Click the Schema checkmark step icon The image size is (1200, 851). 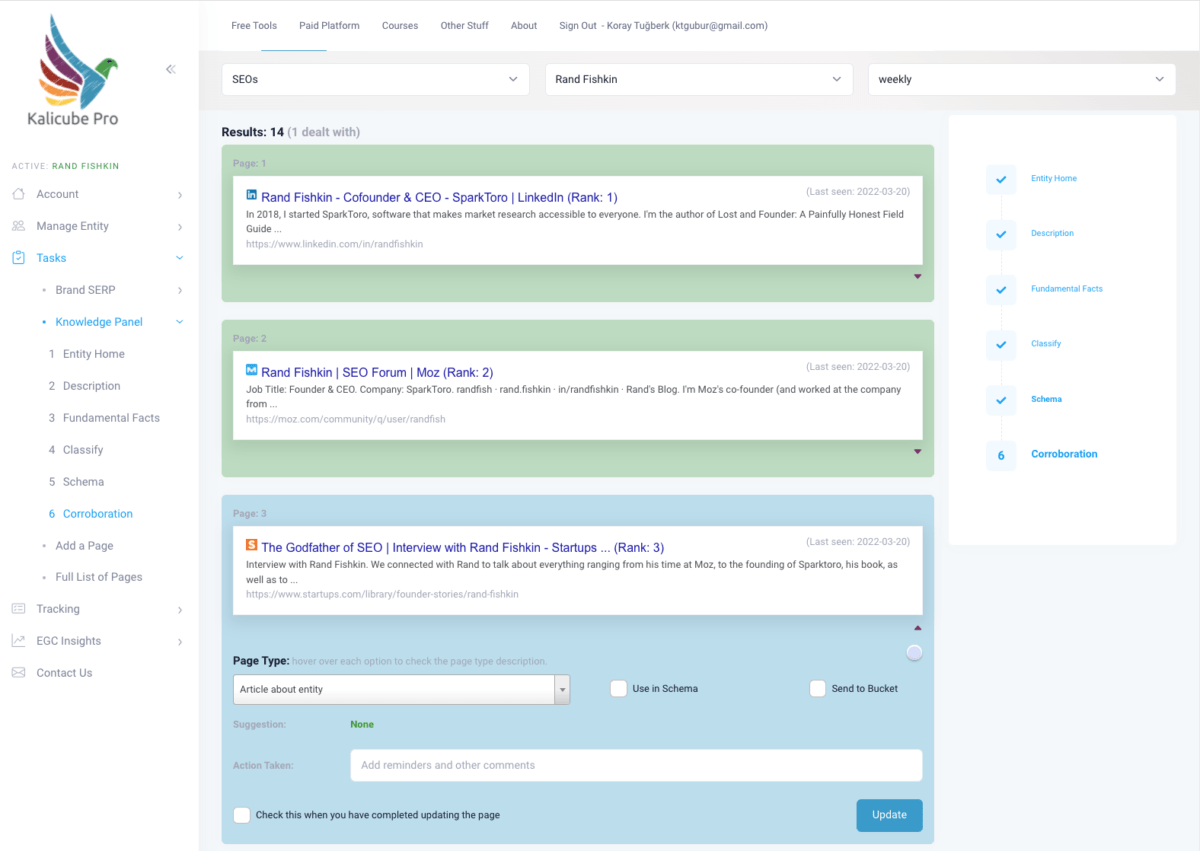pos(1001,399)
